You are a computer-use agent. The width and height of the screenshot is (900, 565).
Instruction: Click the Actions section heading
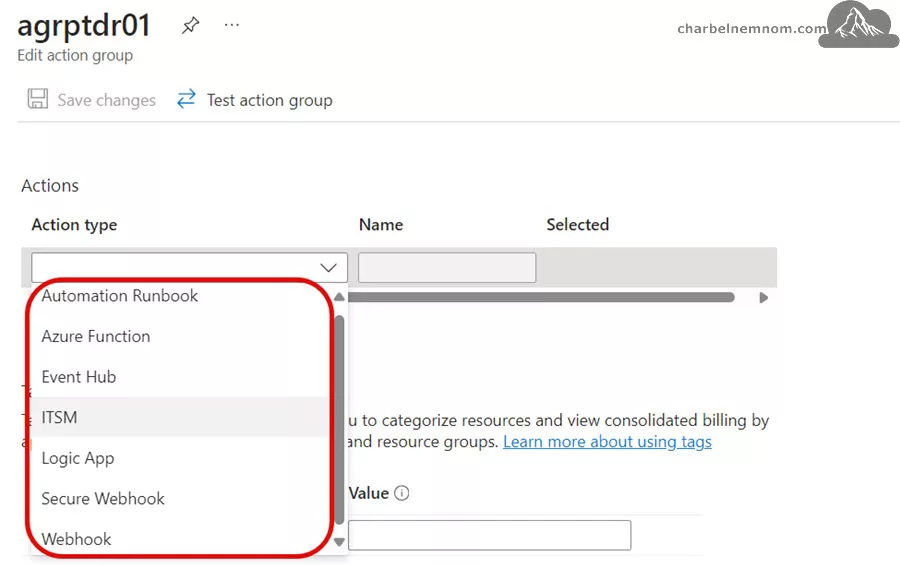tap(50, 185)
